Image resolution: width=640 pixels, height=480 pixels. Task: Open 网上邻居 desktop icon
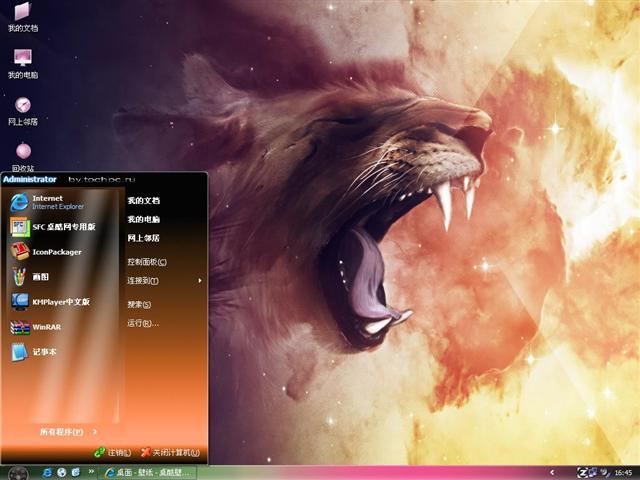pyautogui.click(x=23, y=111)
